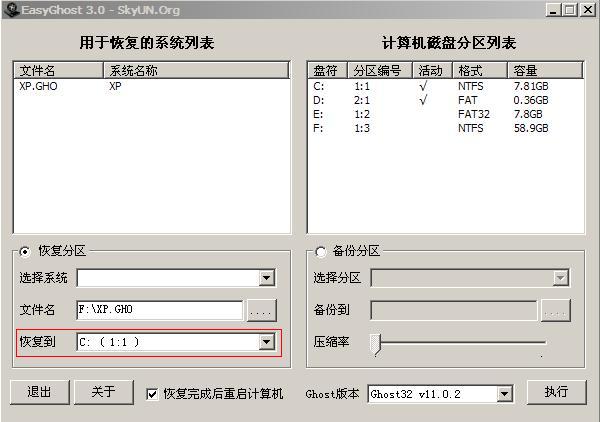
Task: Select the F: partition row
Action: click(445, 128)
